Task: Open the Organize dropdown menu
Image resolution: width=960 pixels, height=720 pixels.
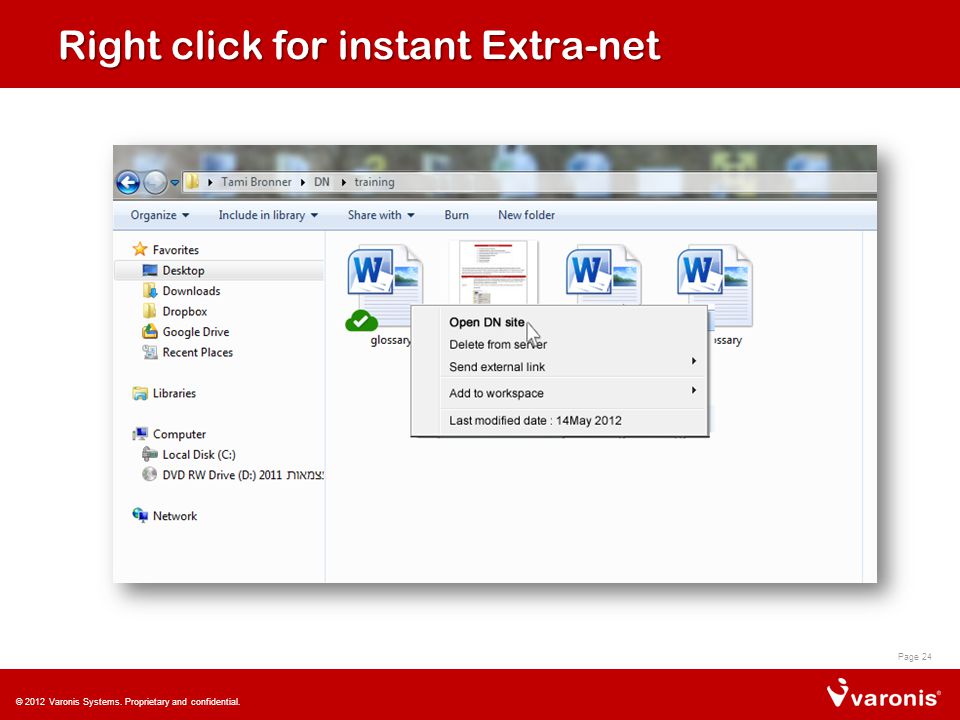Action: tap(160, 215)
